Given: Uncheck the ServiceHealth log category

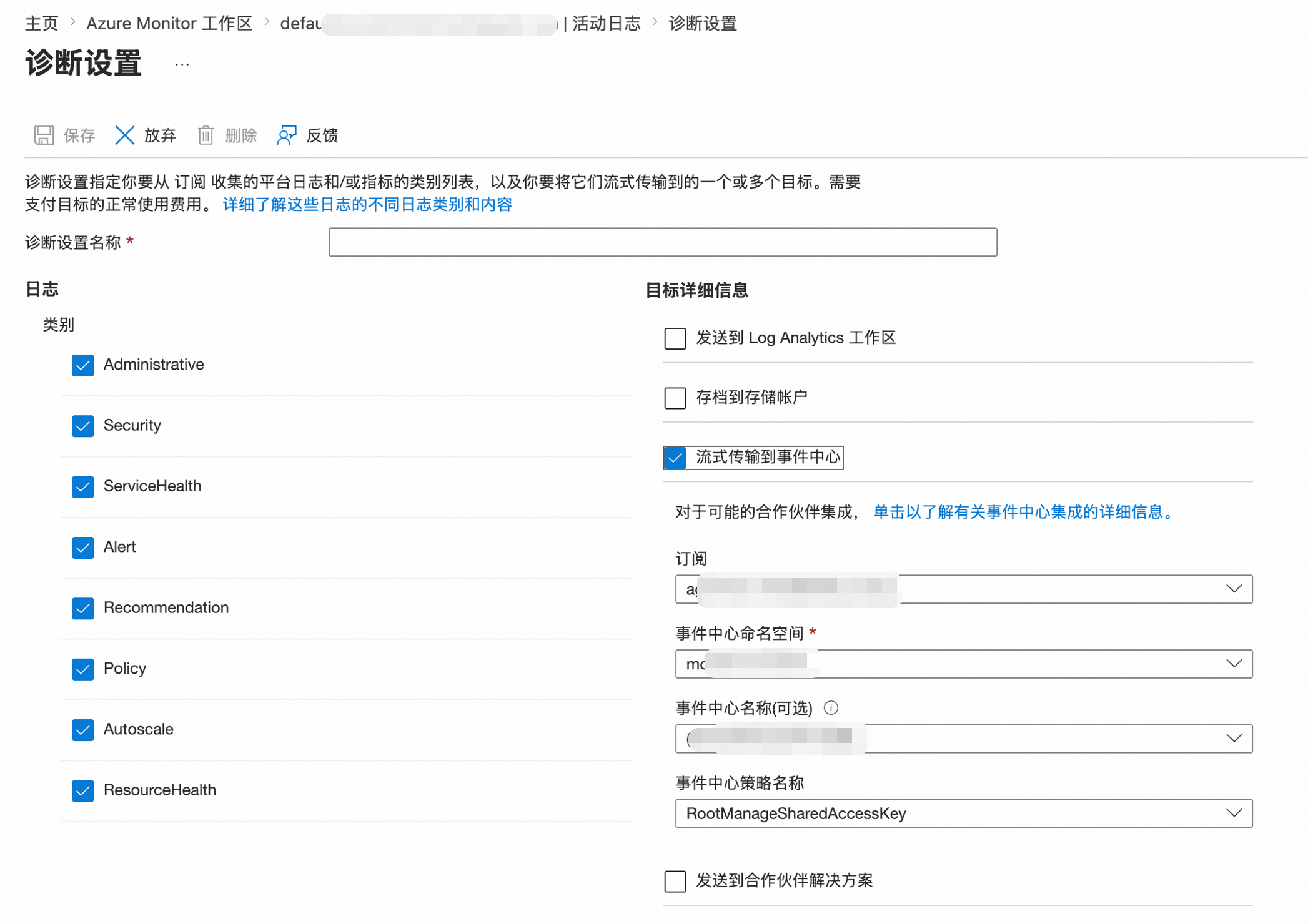Looking at the screenshot, I should click(82, 487).
